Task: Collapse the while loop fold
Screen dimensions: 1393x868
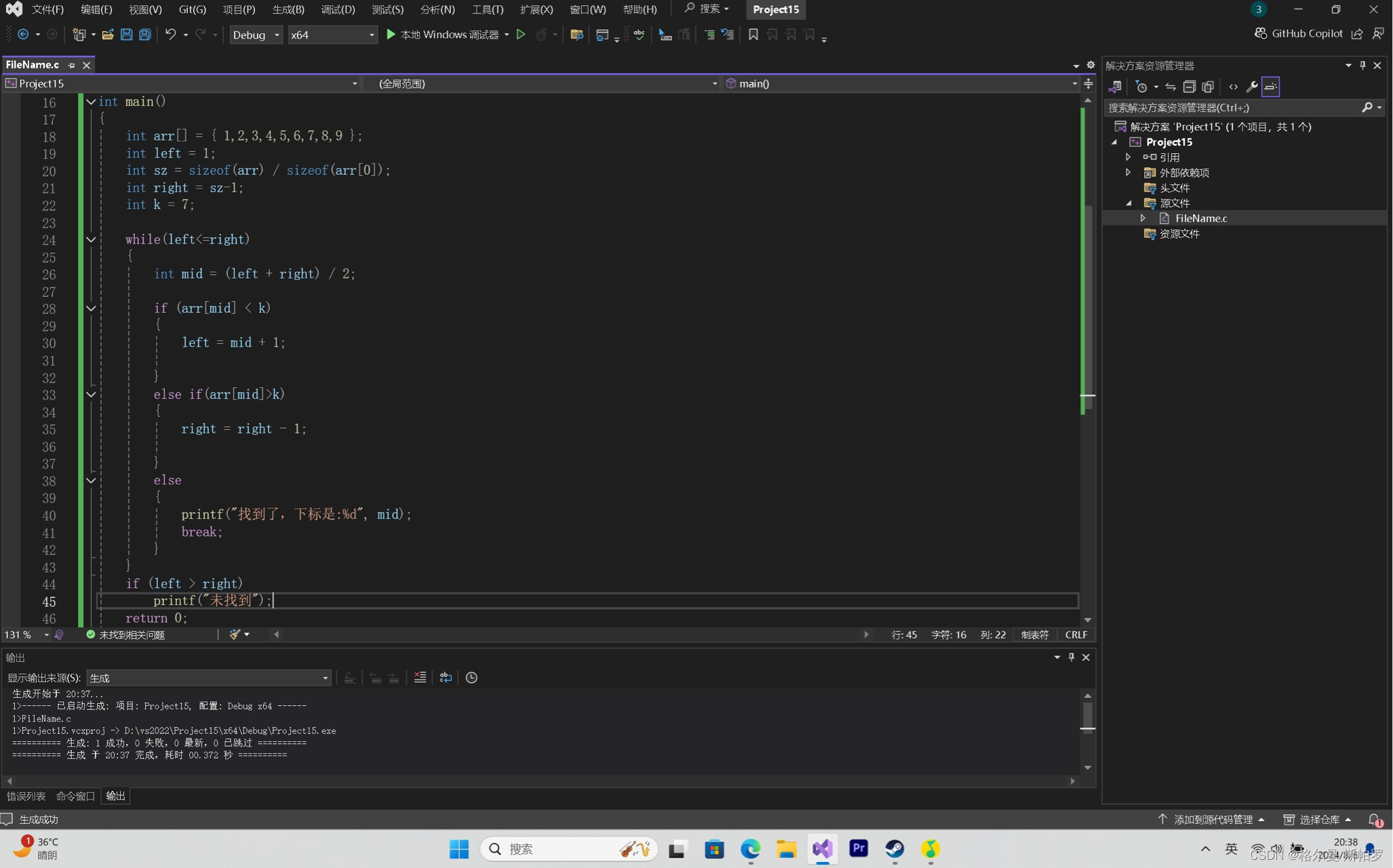Action: (91, 239)
